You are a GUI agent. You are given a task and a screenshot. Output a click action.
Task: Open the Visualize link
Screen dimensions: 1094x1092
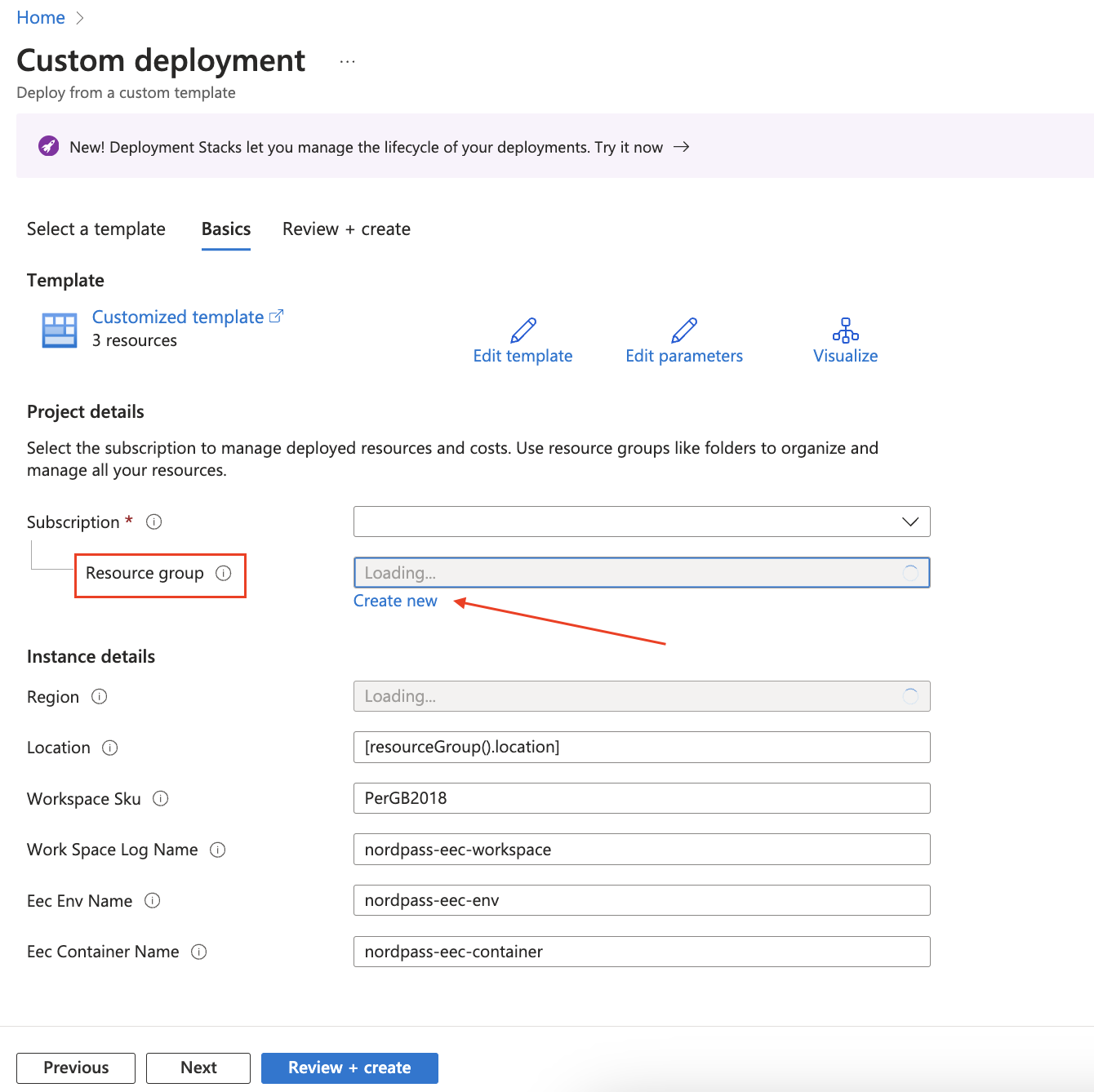point(846,356)
